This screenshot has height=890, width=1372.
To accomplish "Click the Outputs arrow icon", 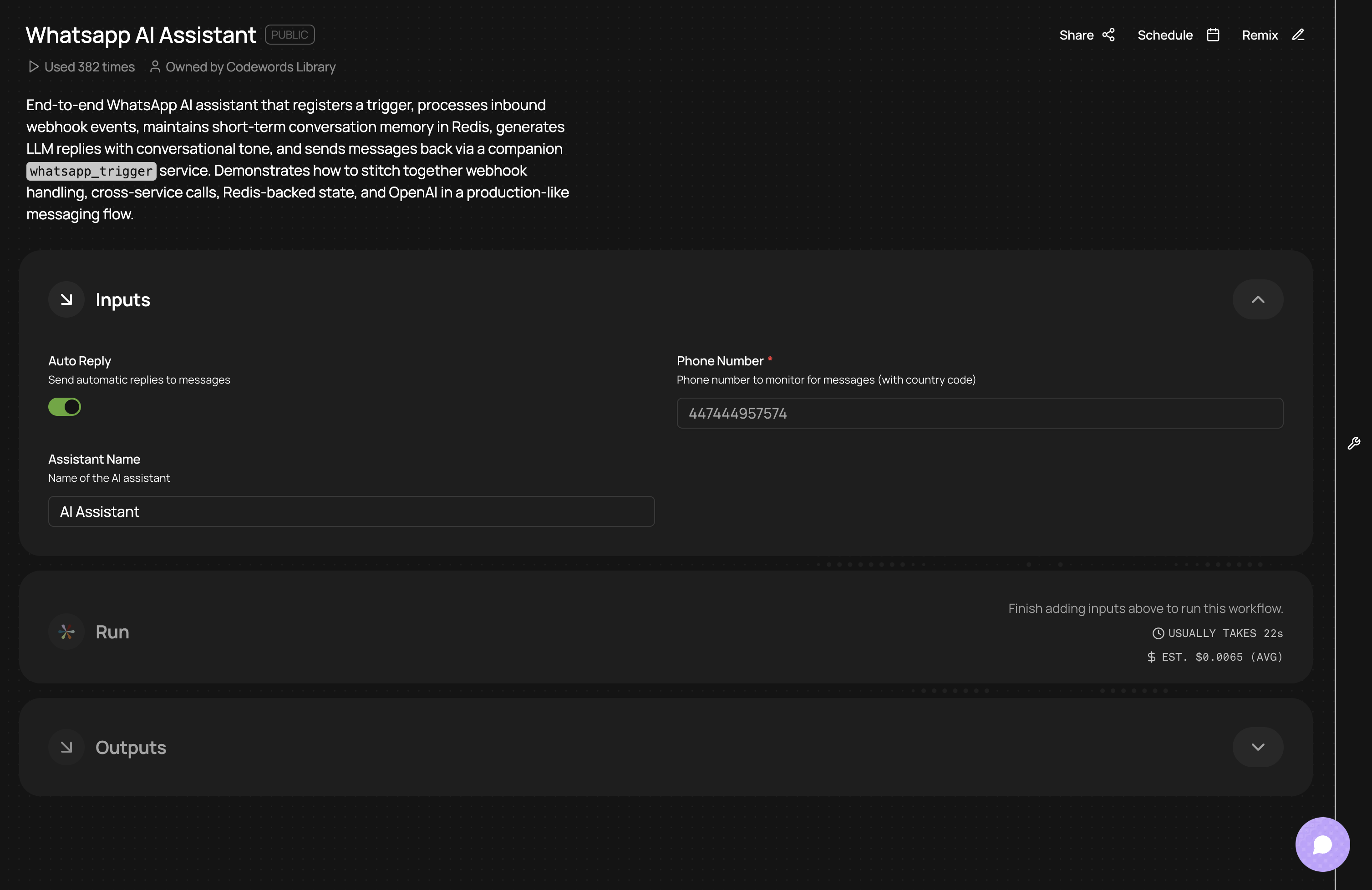I will (x=66, y=747).
